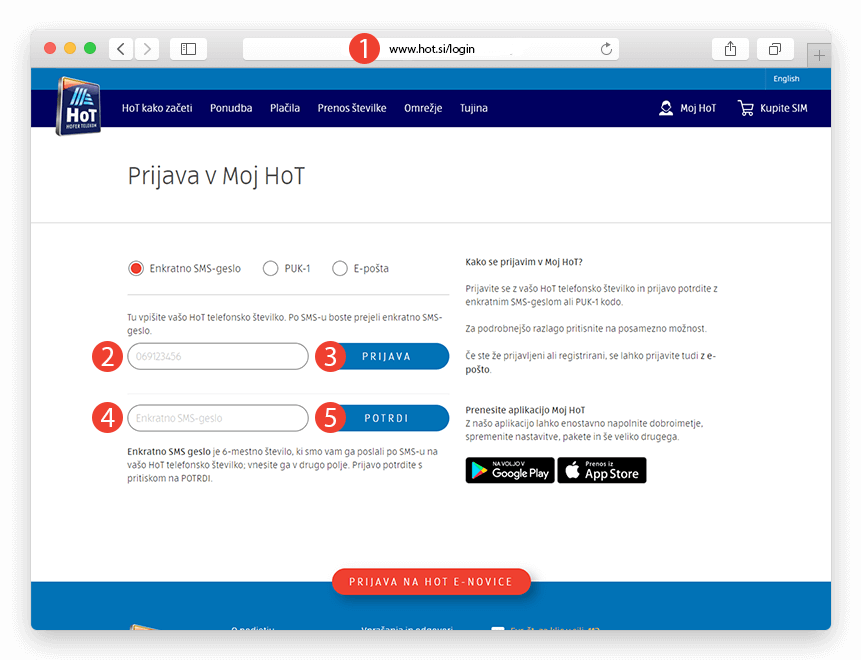Viewport: 861px width, 660px height.
Task: Open the Google Play store badge
Action: point(510,470)
